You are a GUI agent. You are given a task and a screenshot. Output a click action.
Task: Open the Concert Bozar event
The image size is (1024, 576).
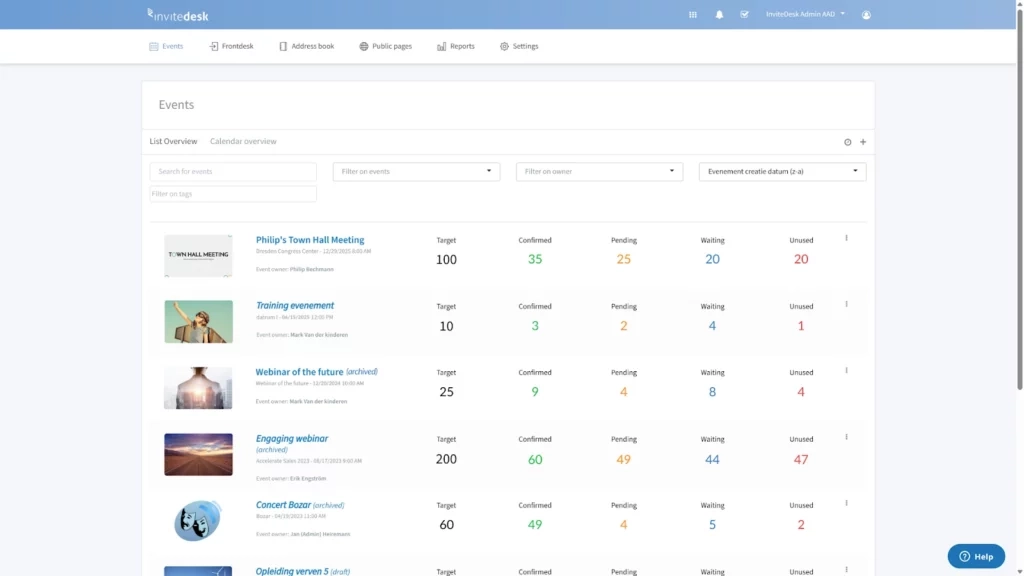[283, 505]
